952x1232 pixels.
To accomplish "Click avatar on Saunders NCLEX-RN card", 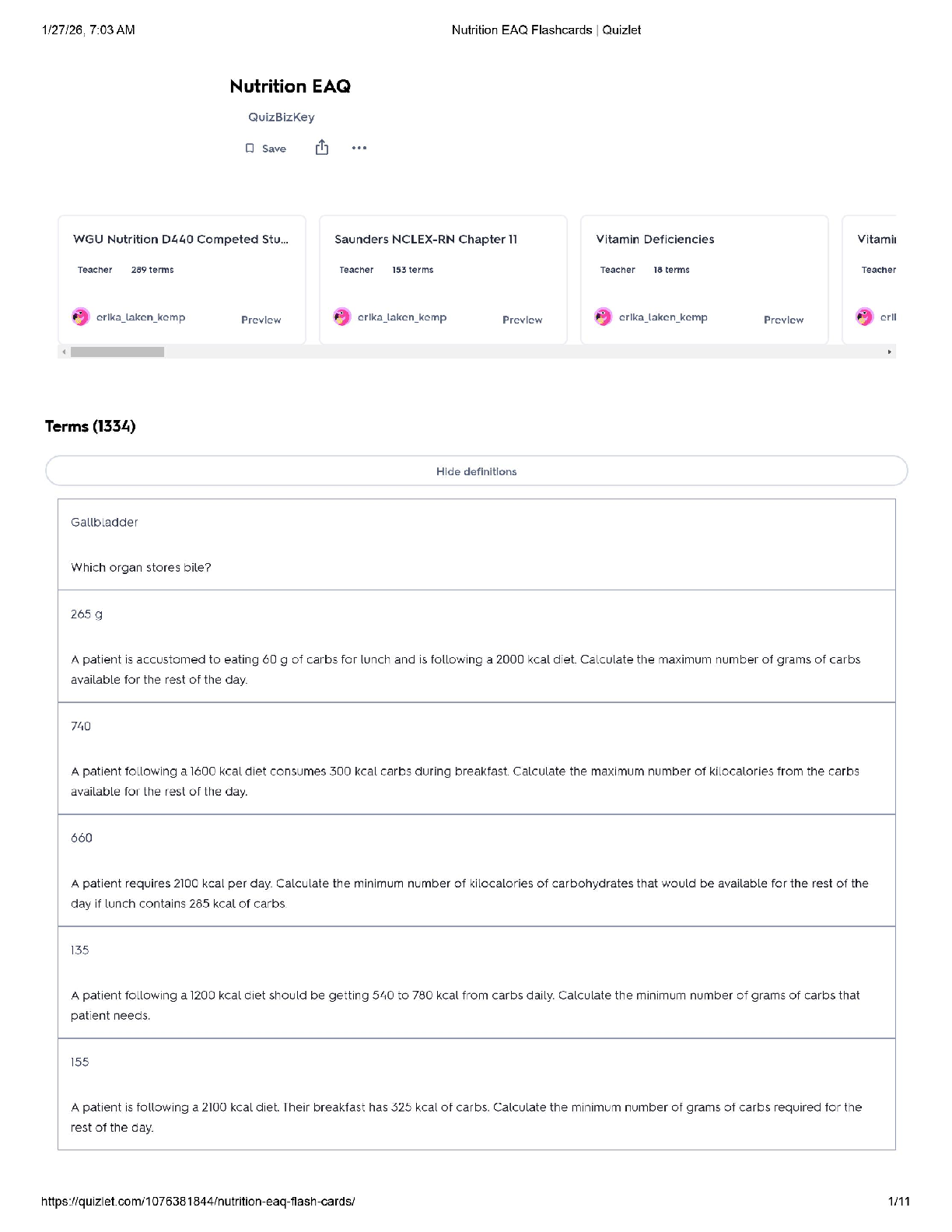I will pos(342,317).
